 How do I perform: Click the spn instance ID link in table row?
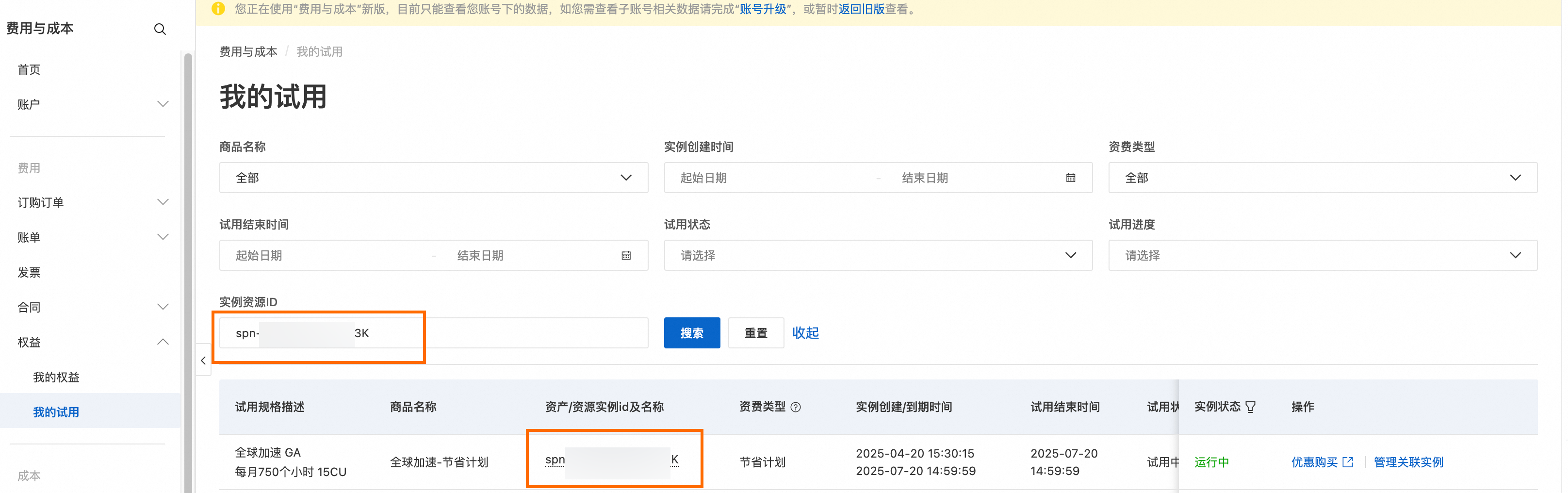(x=612, y=460)
